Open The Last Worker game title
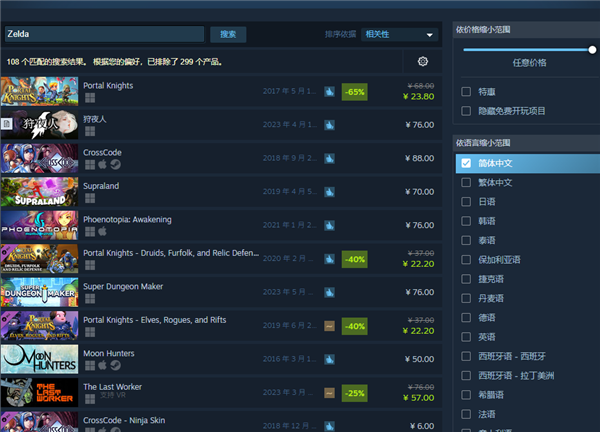The image size is (600, 432). pos(112,387)
